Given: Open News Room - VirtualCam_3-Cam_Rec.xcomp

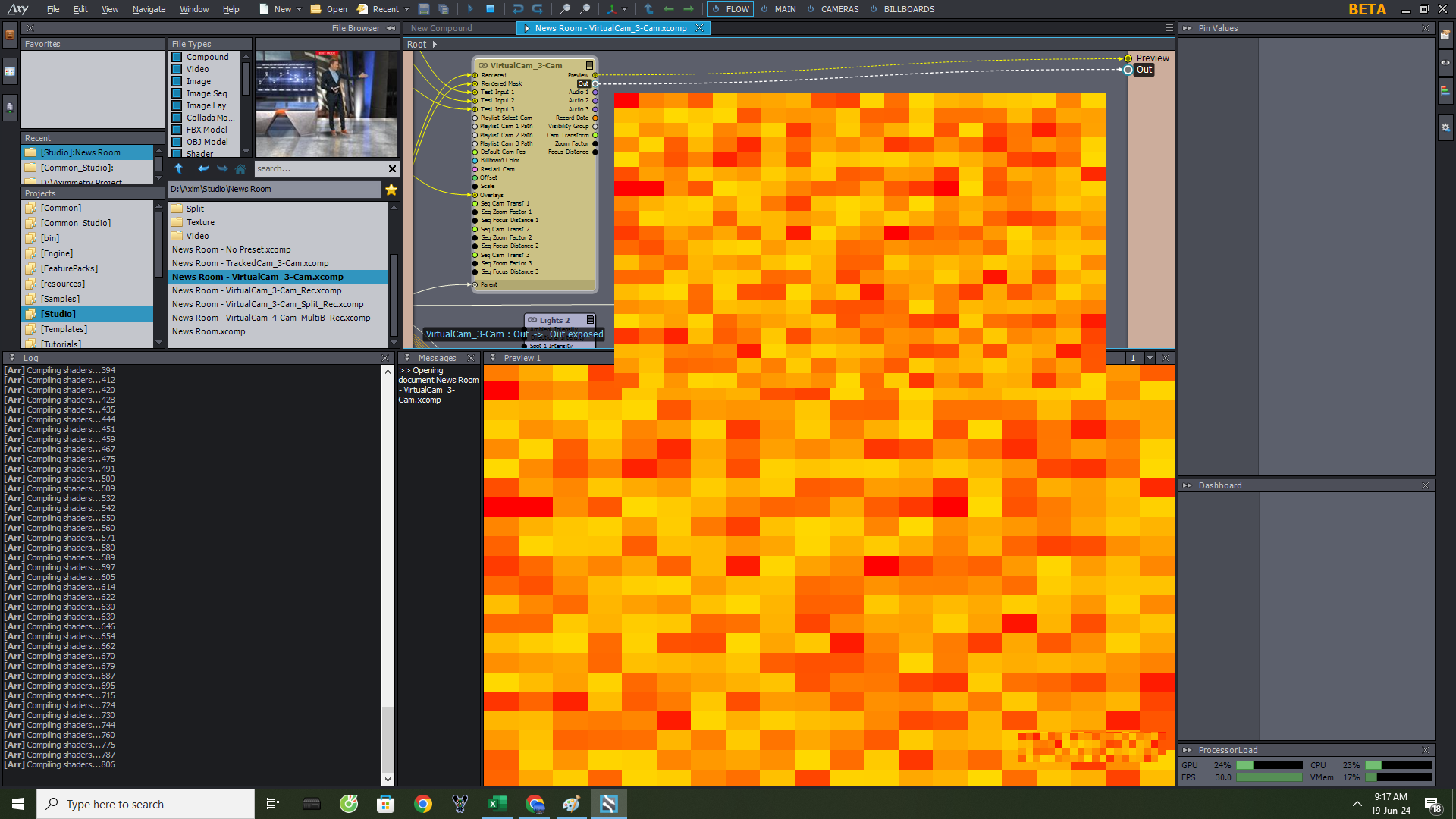Looking at the screenshot, I should (x=255, y=290).
